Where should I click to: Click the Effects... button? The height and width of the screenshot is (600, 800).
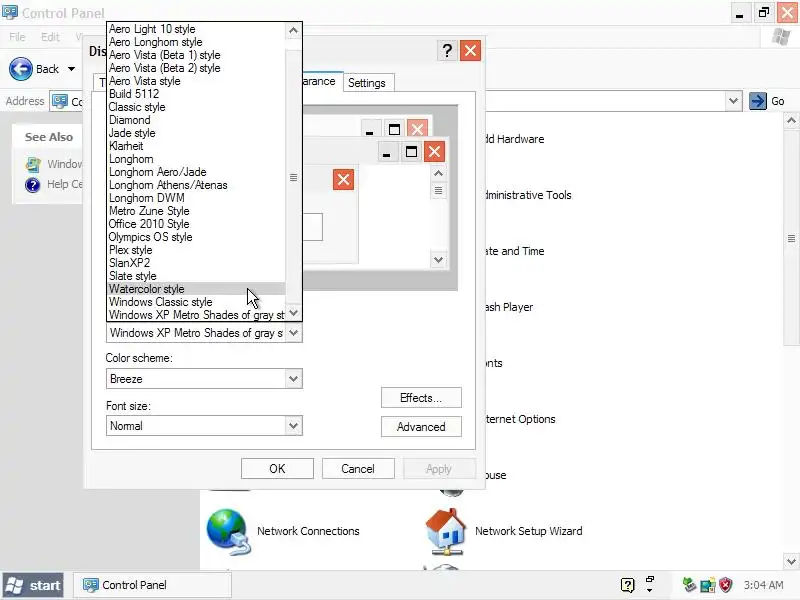point(421,398)
